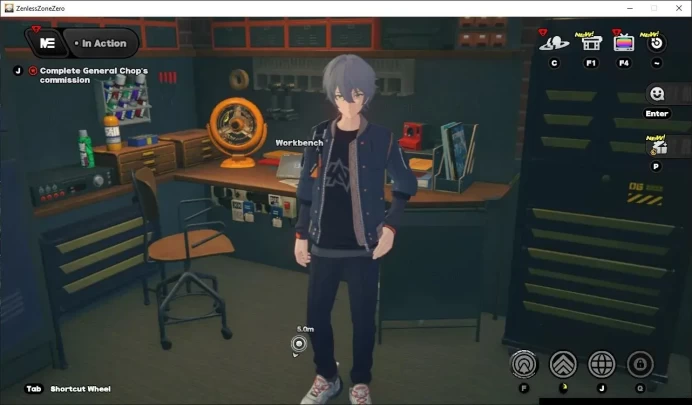Click the 5.0m distance indicator

click(x=305, y=329)
